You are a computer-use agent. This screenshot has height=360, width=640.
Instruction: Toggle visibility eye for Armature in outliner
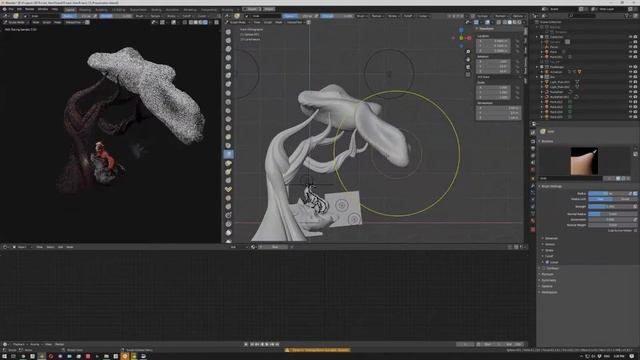[630, 72]
